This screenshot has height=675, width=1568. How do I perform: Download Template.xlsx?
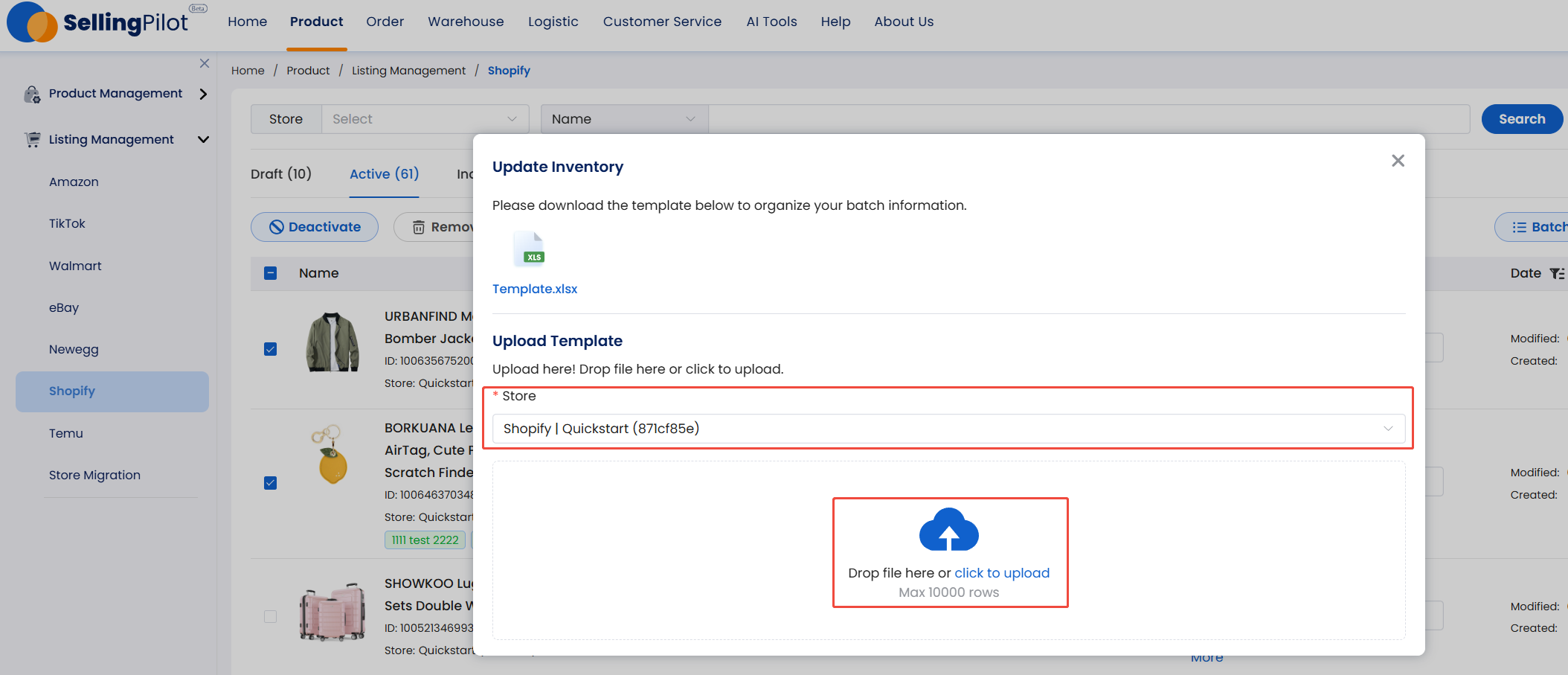coord(535,289)
